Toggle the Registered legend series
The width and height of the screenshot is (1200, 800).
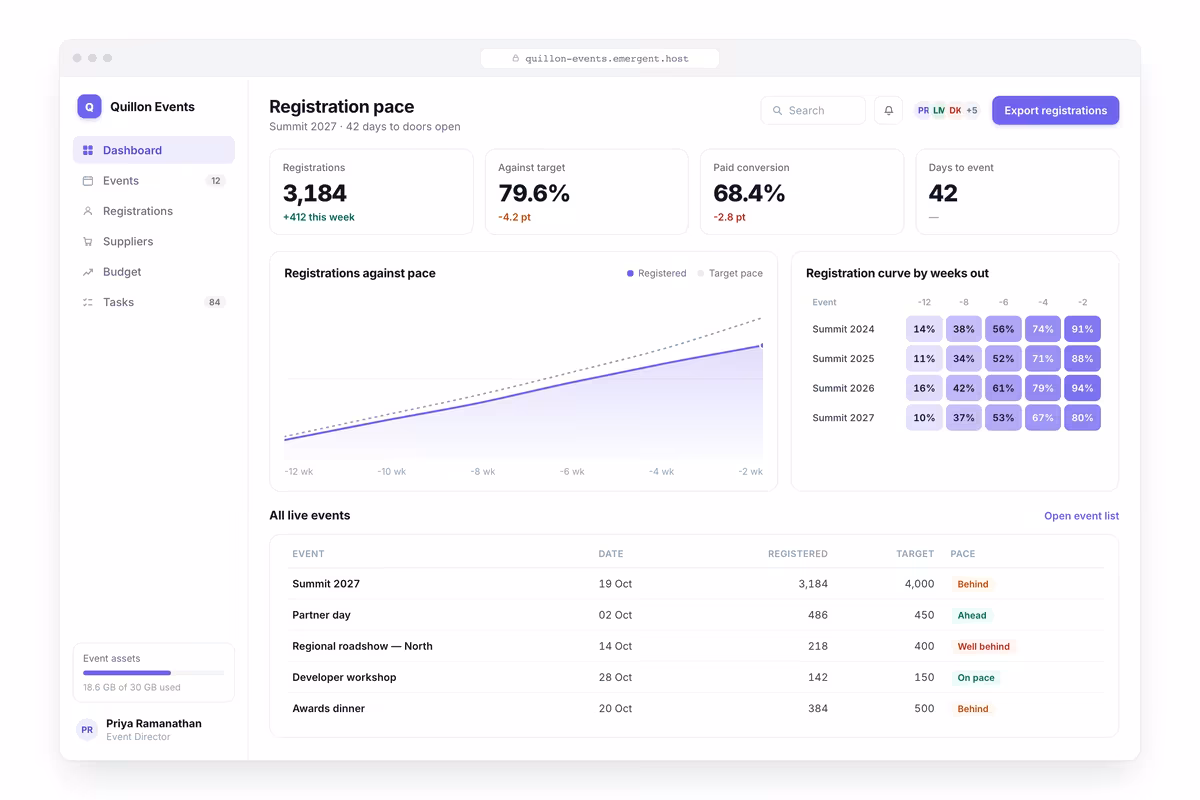click(x=657, y=273)
